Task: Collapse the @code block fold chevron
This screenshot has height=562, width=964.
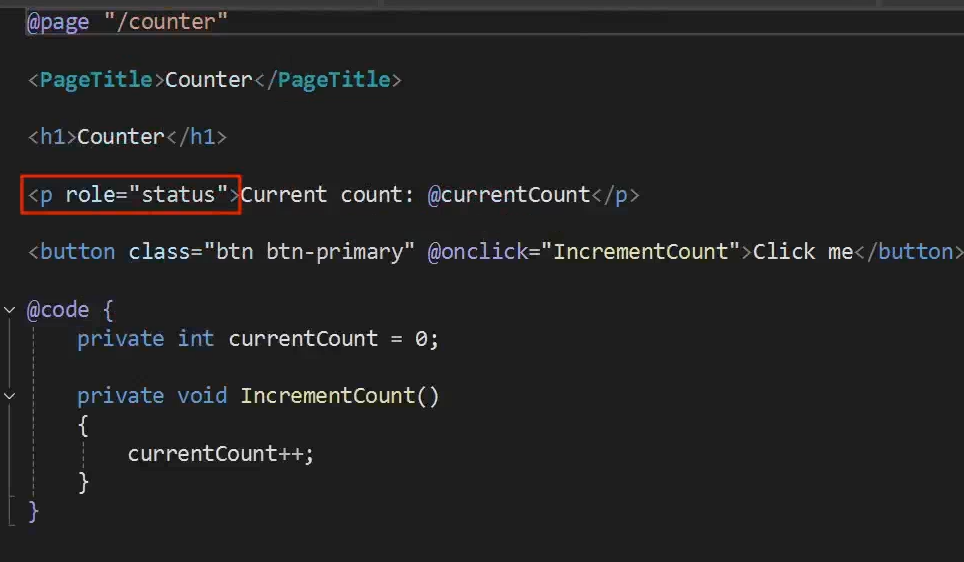Action: [9, 310]
